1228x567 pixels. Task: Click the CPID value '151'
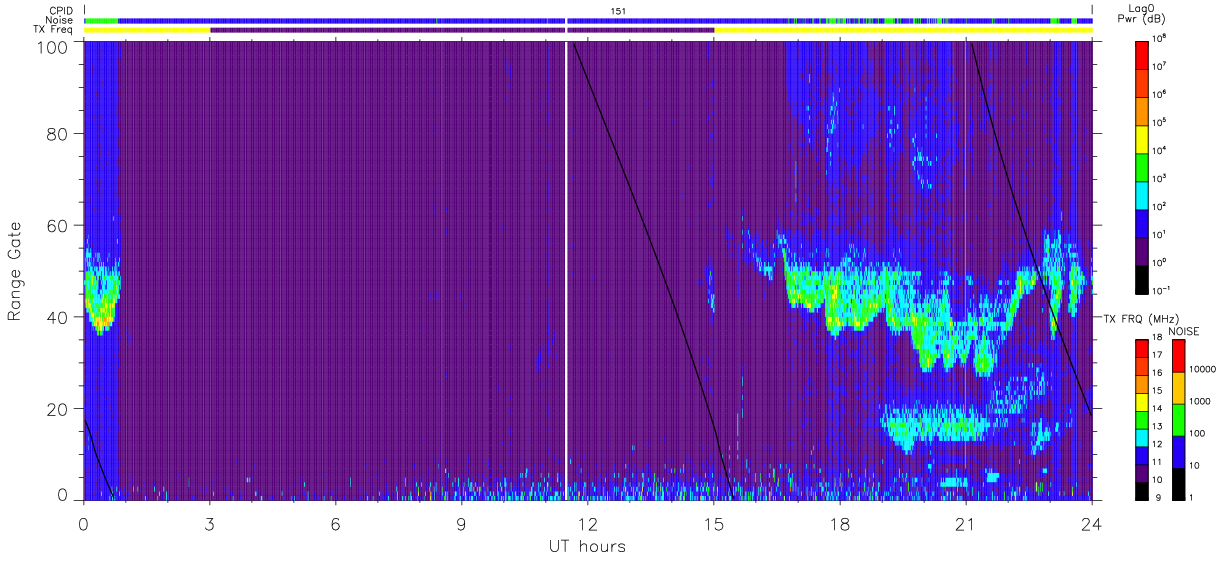pyautogui.click(x=619, y=10)
